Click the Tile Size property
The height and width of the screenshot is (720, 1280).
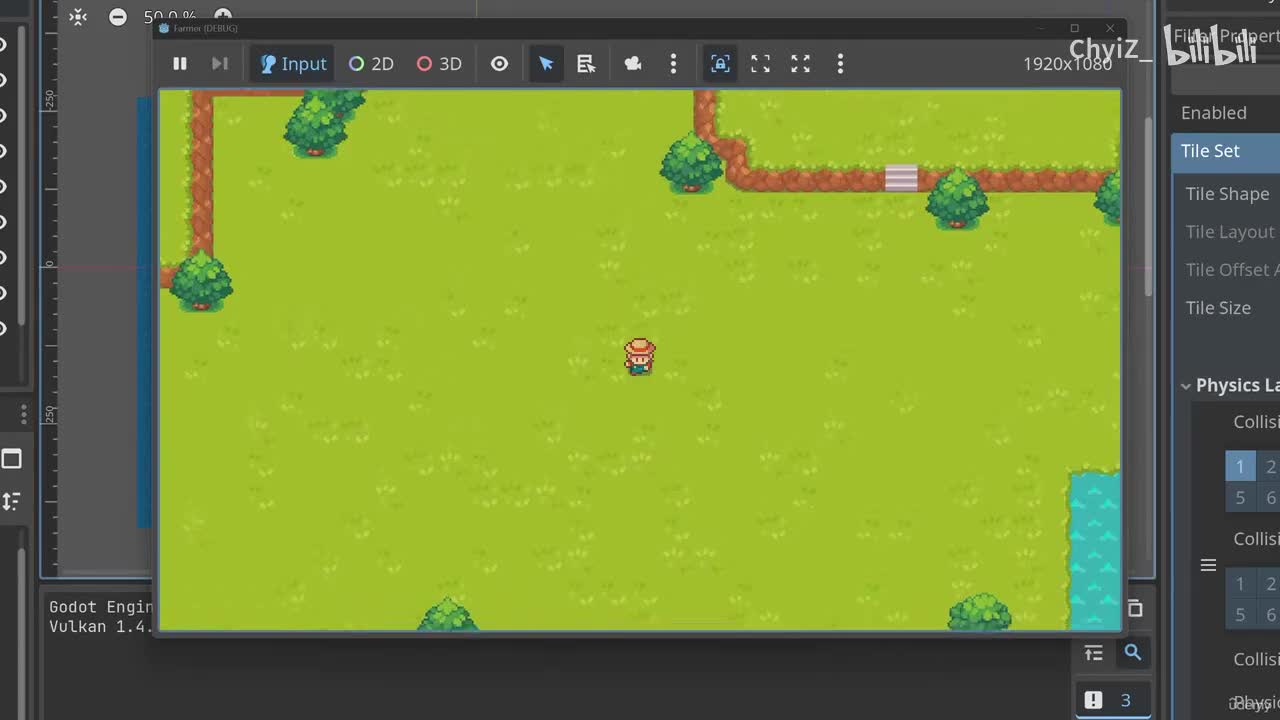pos(1219,308)
